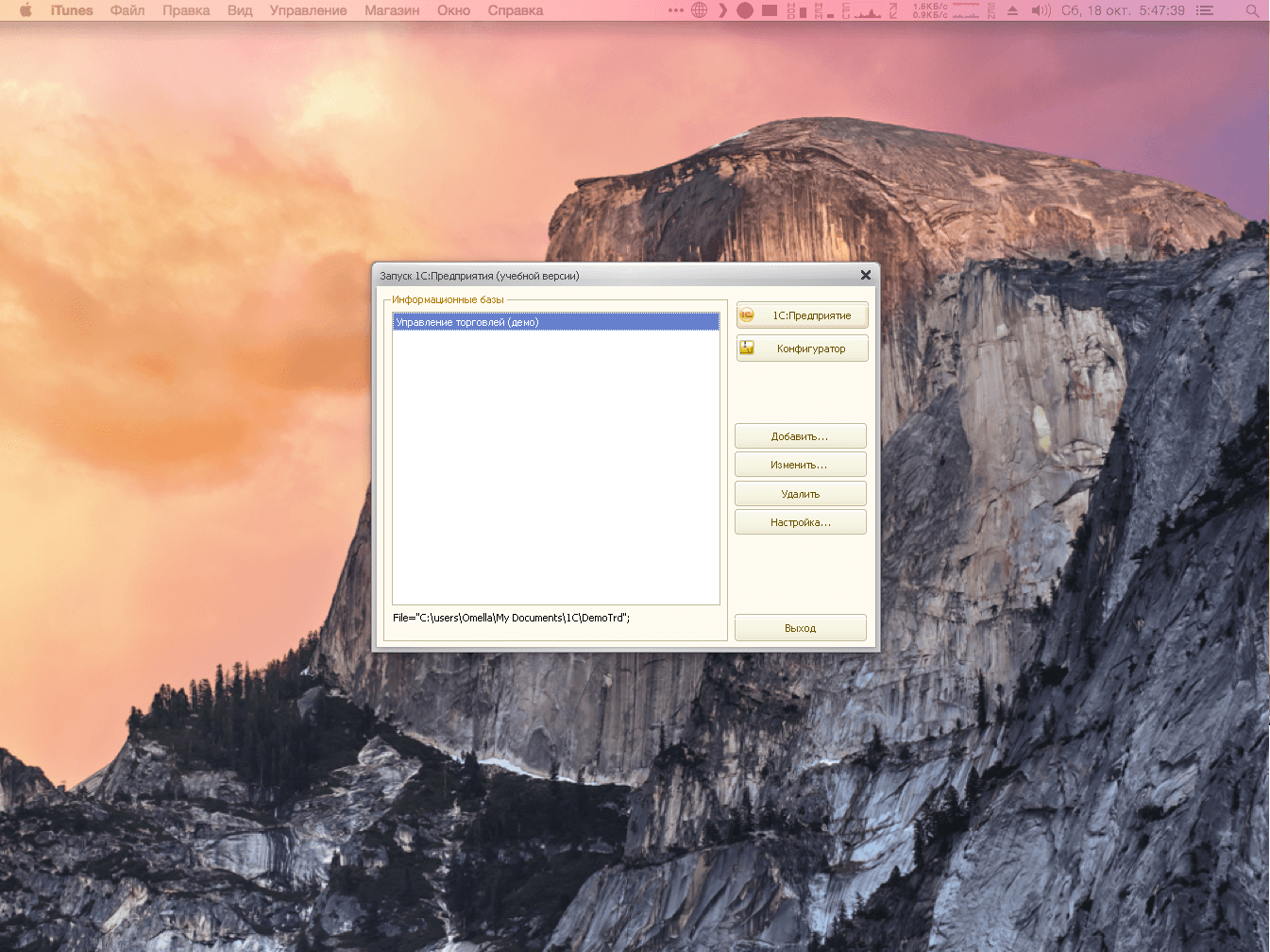The image size is (1270, 952).
Task: Open the Вид menu
Action: pos(240,10)
